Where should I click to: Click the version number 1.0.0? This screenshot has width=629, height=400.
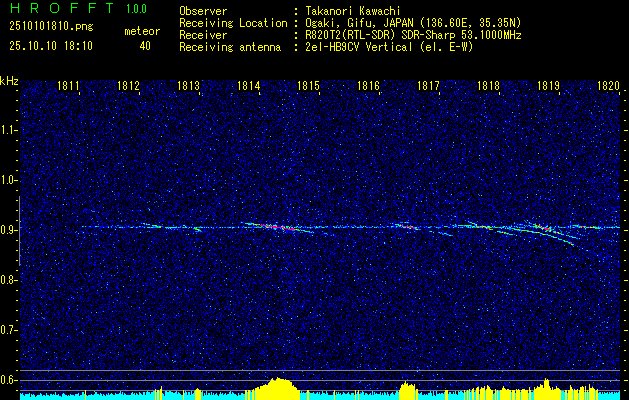136,9
